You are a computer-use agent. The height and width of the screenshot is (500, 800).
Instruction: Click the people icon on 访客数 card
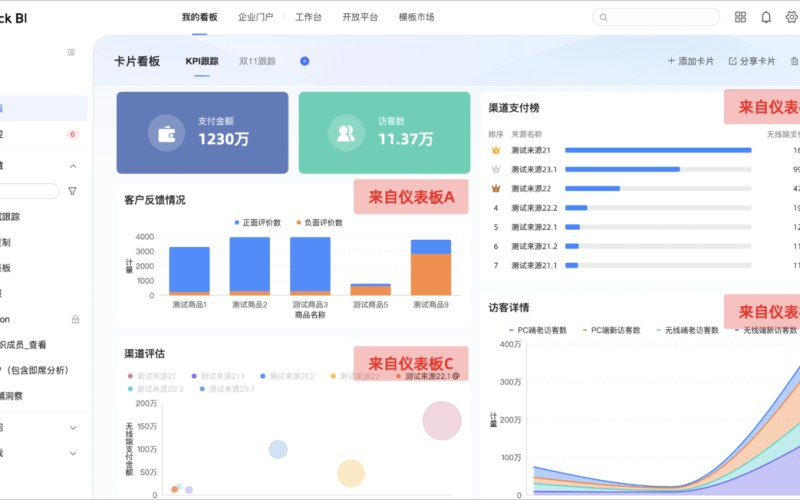click(346, 133)
